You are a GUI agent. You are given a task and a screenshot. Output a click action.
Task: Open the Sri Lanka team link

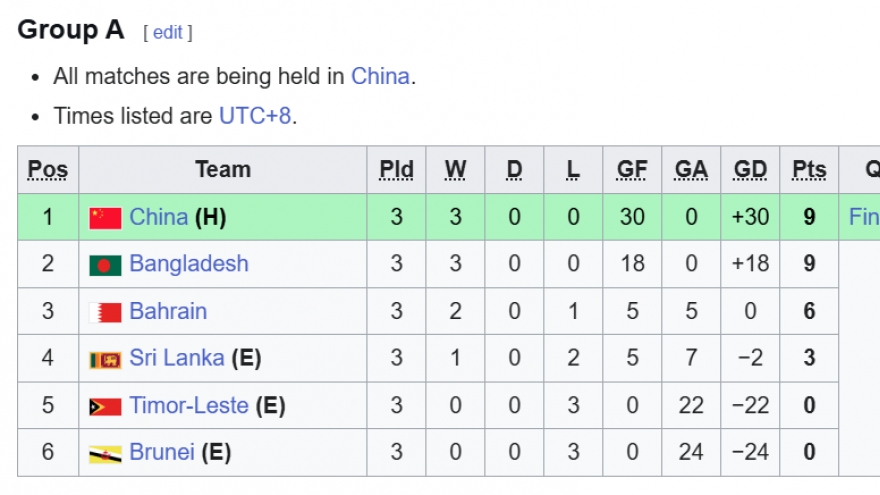click(177, 358)
